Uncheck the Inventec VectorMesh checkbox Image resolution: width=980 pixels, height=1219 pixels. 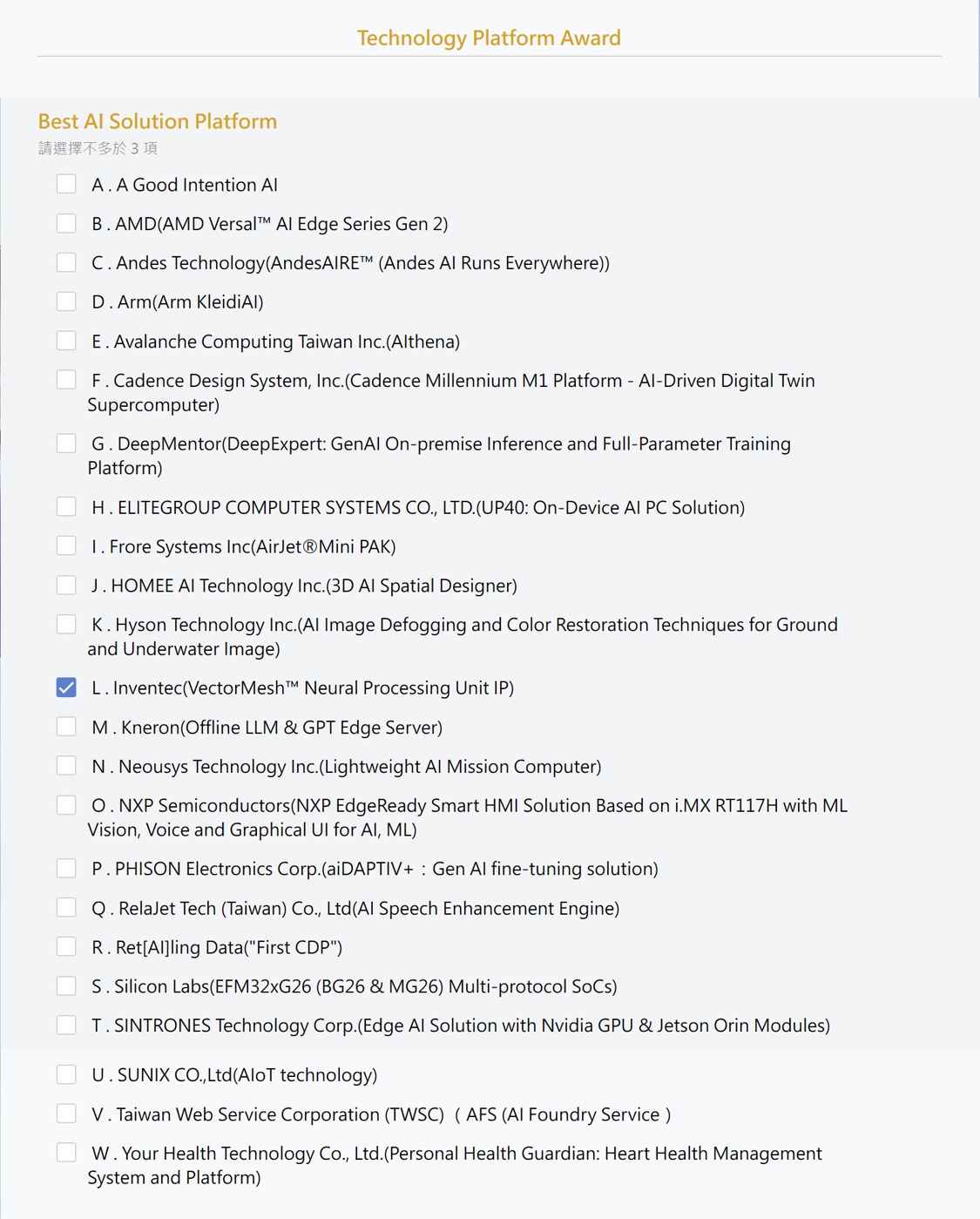(x=66, y=687)
